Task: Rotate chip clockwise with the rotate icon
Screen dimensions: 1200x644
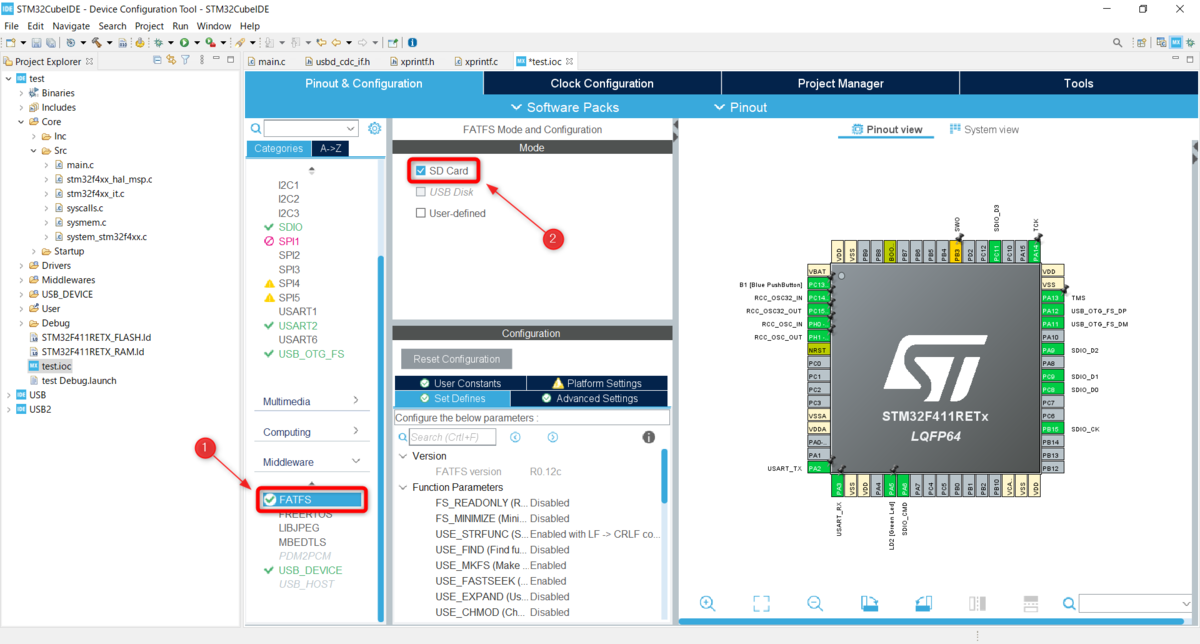Action: [x=869, y=603]
